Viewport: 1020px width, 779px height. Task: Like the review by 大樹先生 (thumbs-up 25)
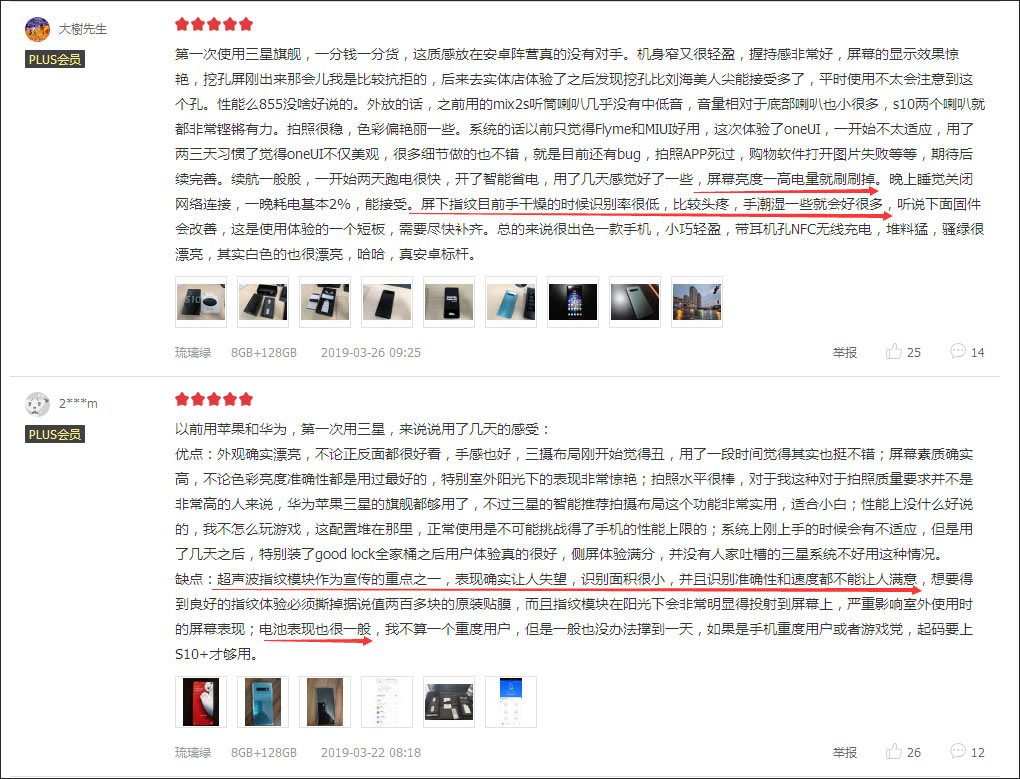[x=903, y=352]
